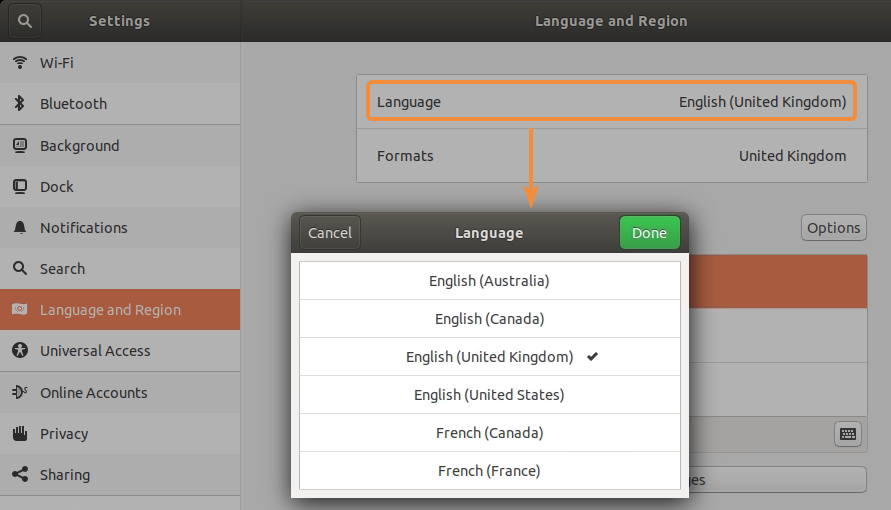
Task: Open Wi-Fi settings via its icon
Action: tap(20, 62)
